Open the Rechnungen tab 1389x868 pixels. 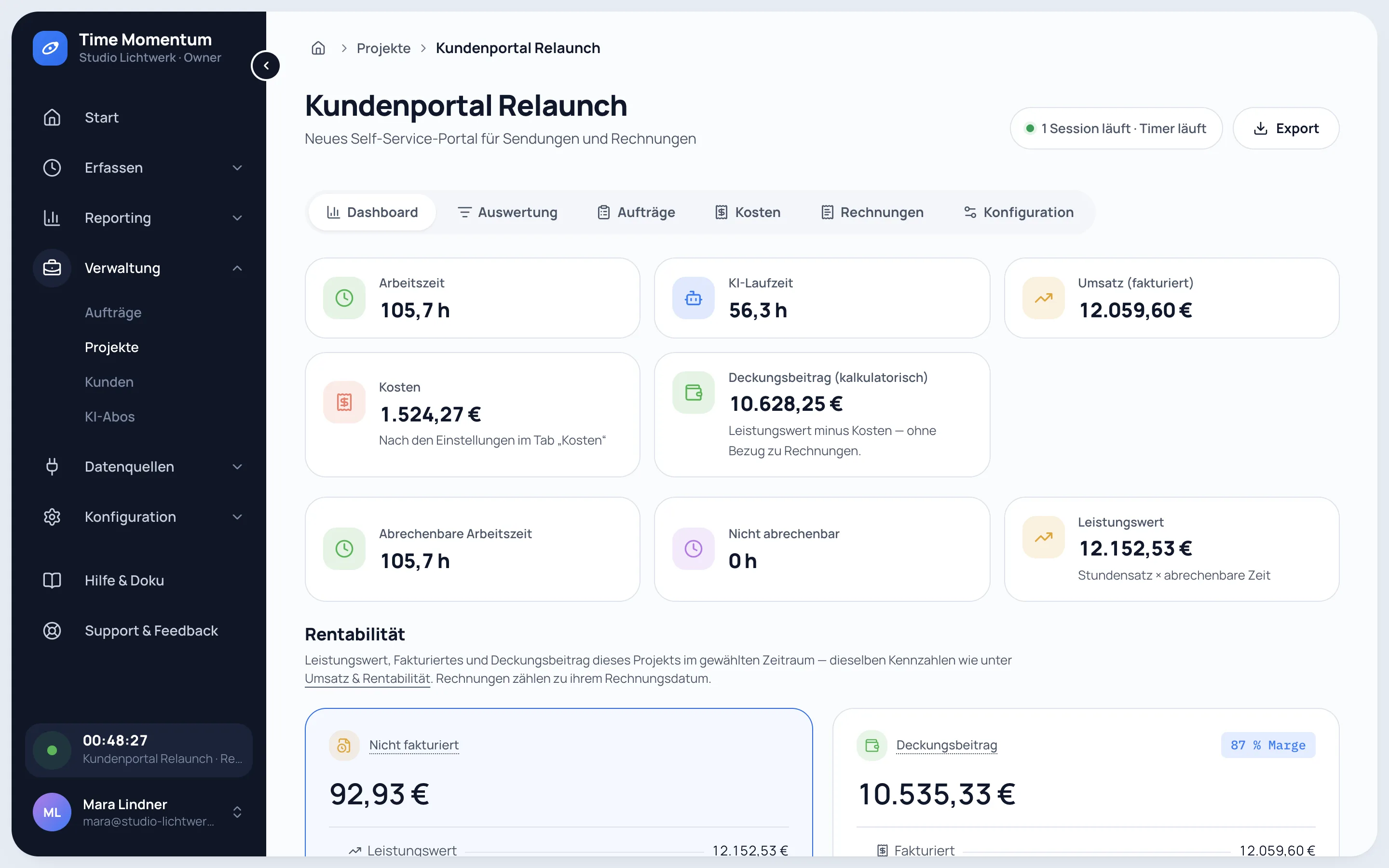point(872,212)
